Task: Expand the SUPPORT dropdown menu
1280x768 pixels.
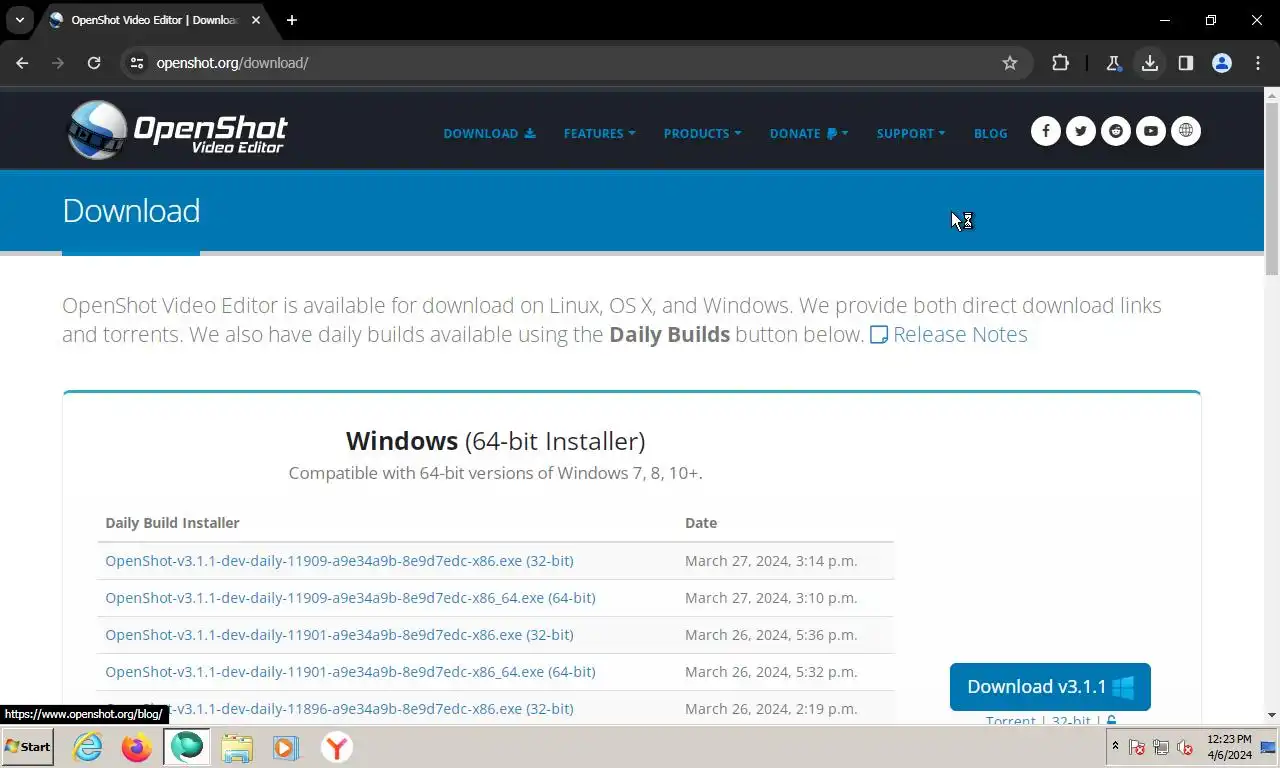Action: pos(910,133)
